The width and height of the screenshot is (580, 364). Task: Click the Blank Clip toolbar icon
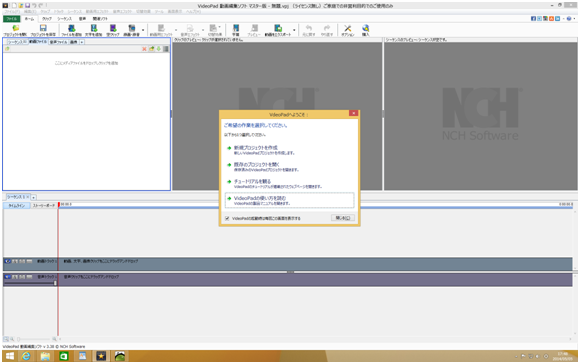coord(113,30)
